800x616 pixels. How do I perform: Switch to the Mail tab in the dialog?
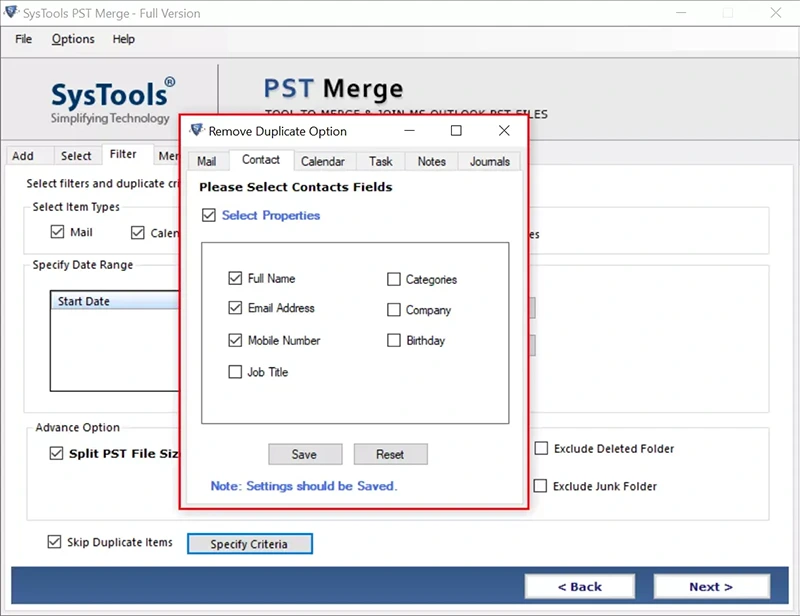pyautogui.click(x=207, y=161)
